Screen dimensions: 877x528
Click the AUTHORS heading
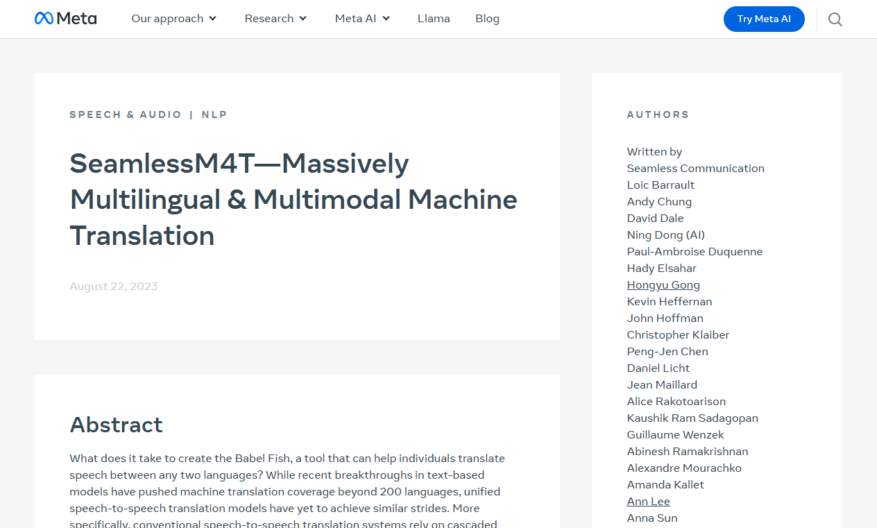[658, 115]
